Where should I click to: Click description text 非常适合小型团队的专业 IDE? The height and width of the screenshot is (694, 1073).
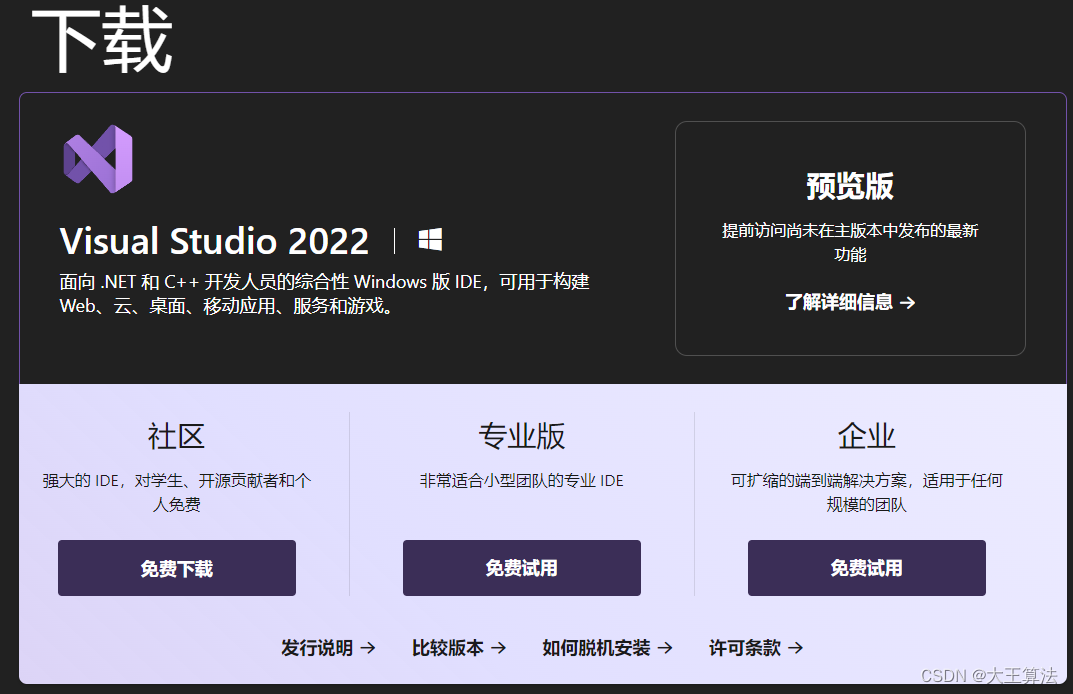pos(521,480)
